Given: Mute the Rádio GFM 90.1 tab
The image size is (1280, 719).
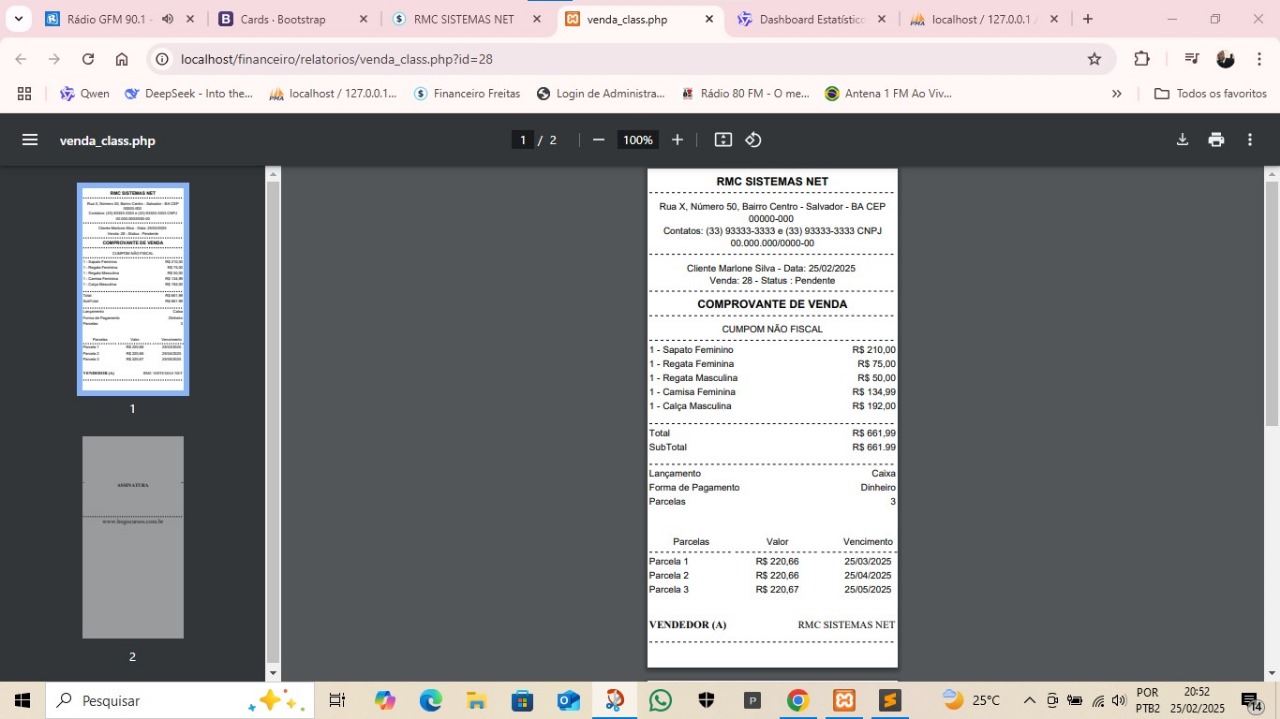Looking at the screenshot, I should (x=167, y=19).
